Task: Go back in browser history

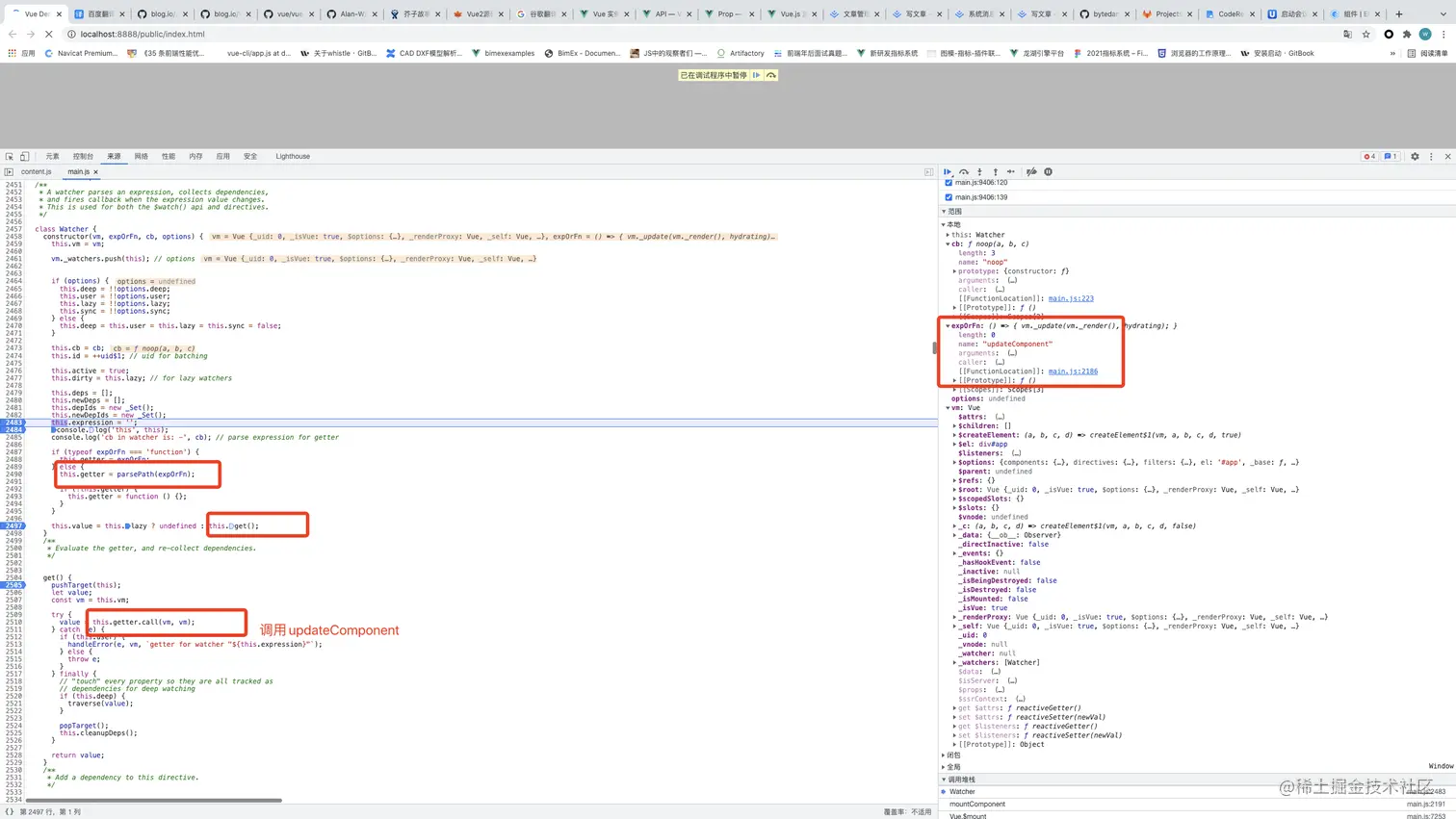Action: [x=13, y=34]
